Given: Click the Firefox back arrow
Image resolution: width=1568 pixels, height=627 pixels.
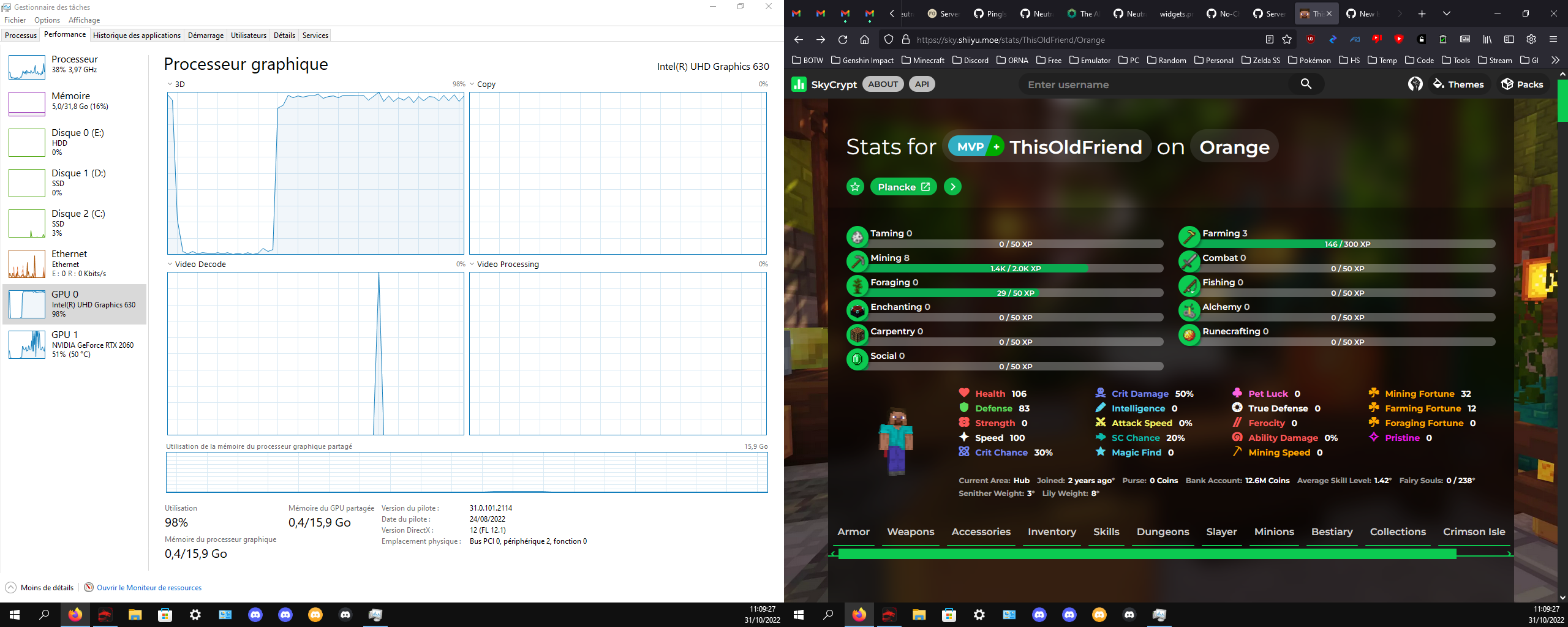Looking at the screenshot, I should coord(799,40).
